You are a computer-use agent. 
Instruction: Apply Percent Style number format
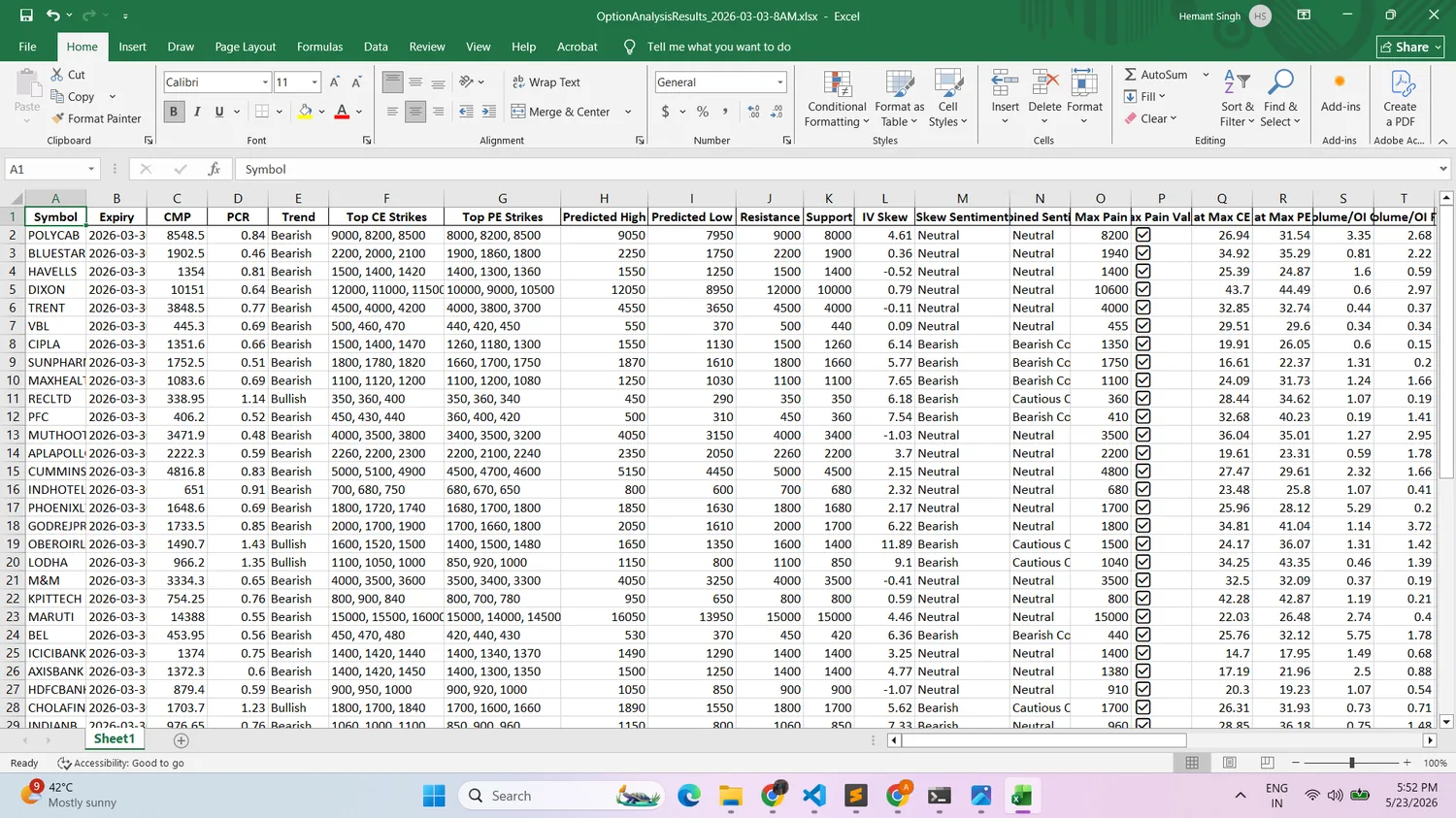click(703, 112)
